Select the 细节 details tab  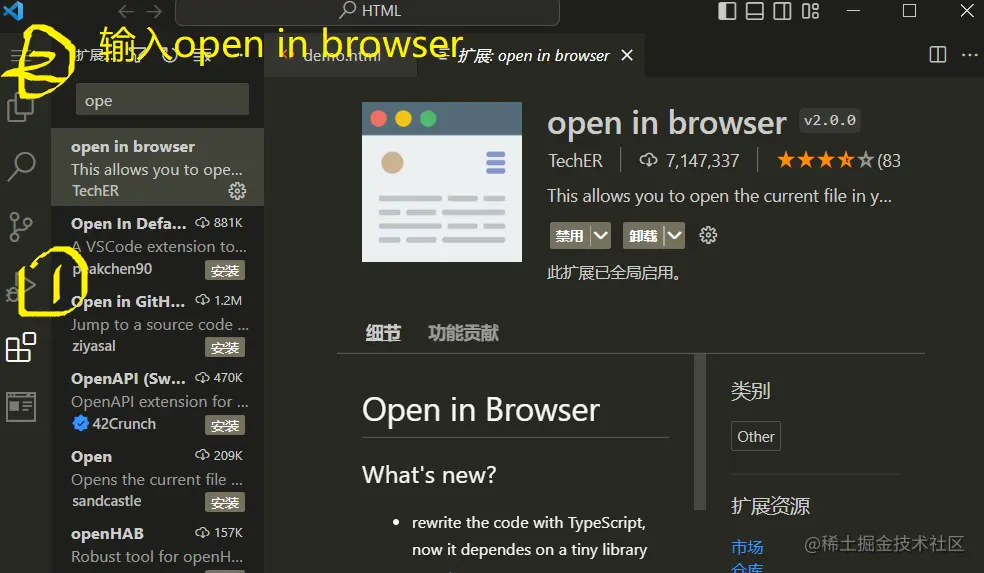pos(383,333)
